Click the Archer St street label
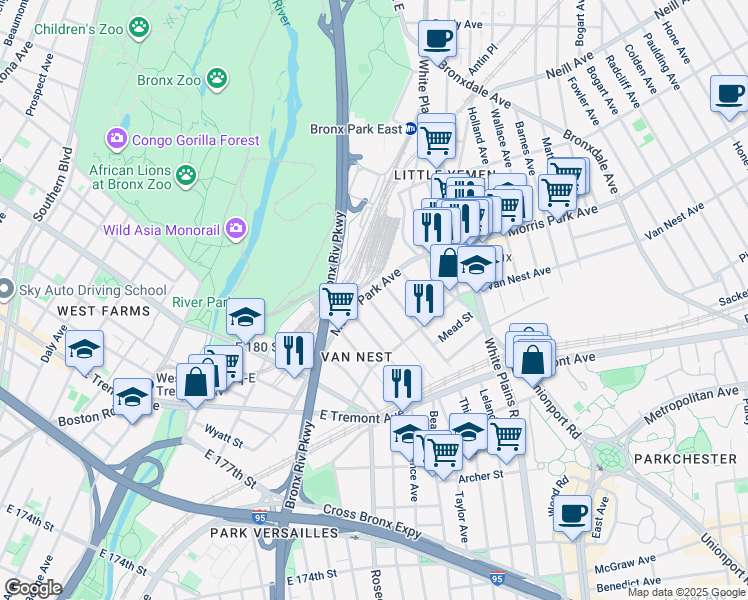 480,476
